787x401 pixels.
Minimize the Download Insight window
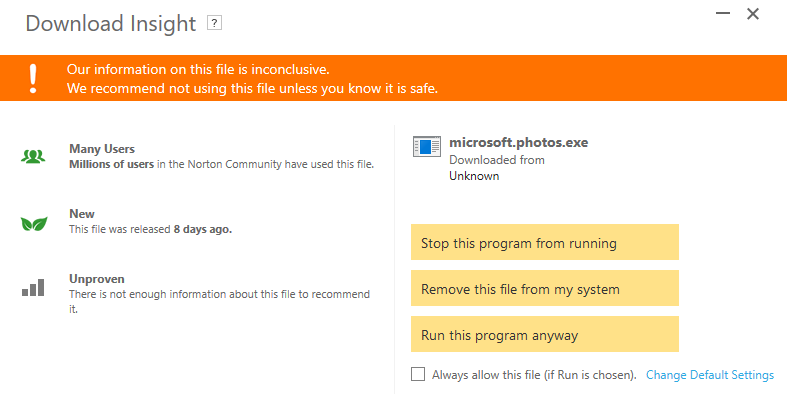[x=723, y=13]
